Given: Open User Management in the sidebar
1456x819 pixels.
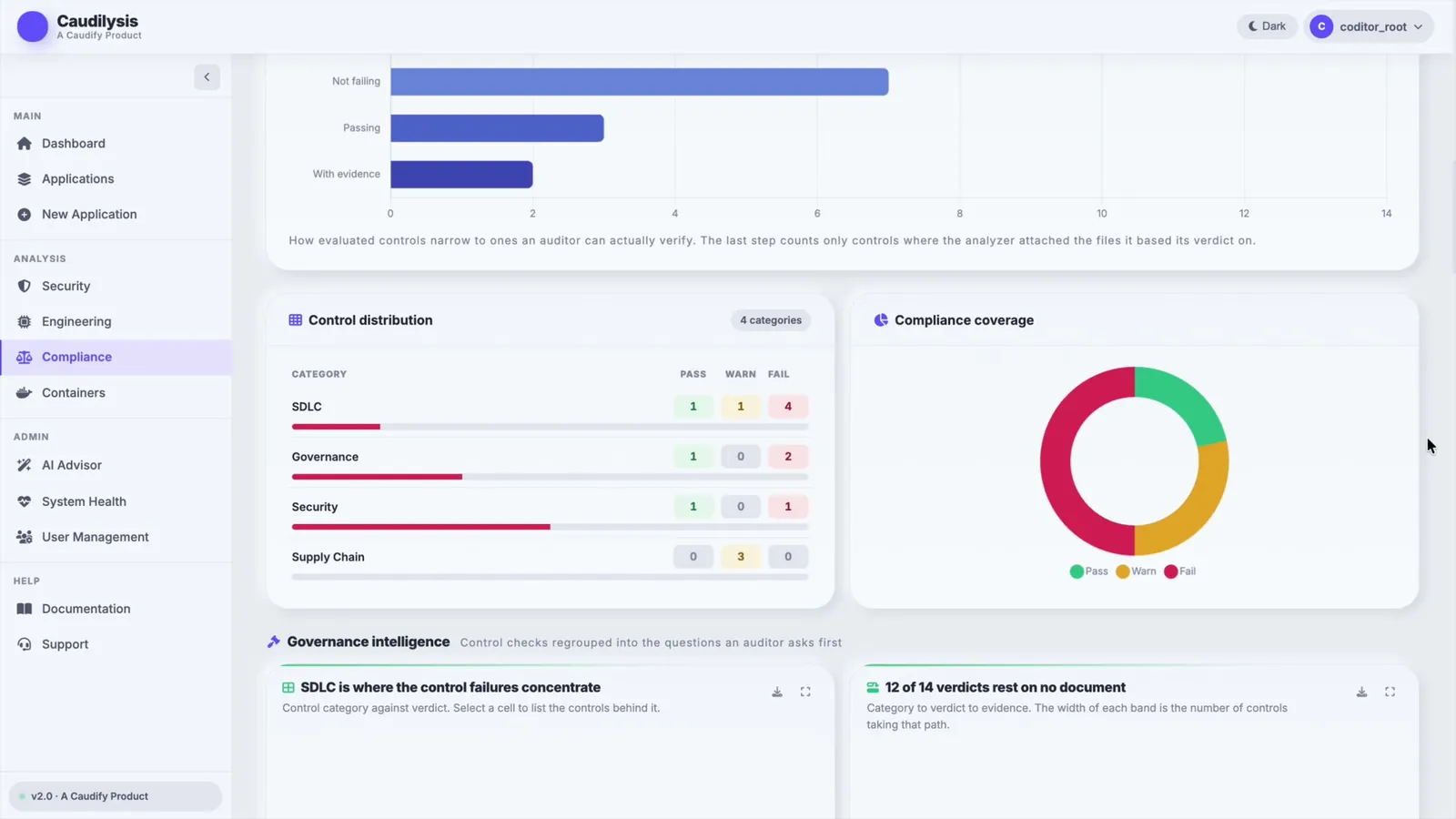Looking at the screenshot, I should click(116, 537).
